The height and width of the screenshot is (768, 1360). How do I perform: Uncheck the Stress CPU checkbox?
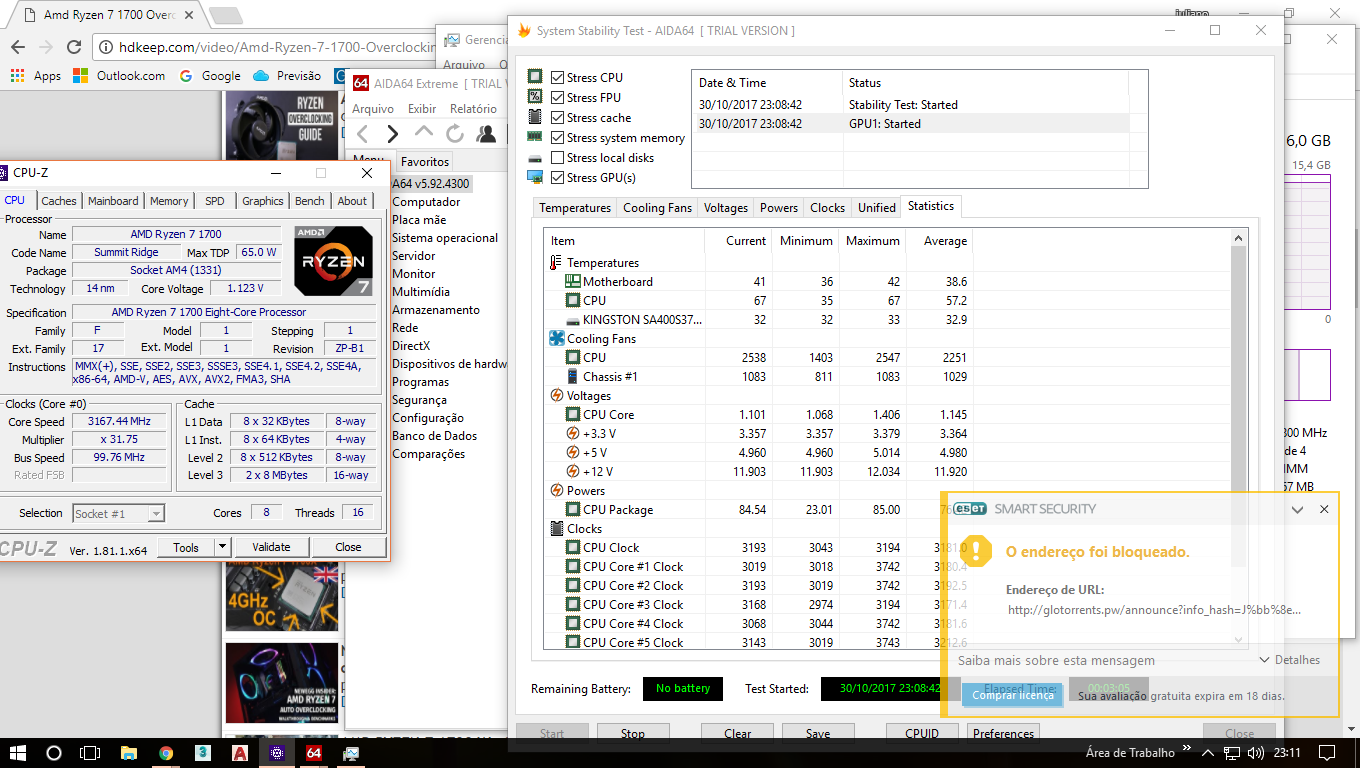coord(558,77)
